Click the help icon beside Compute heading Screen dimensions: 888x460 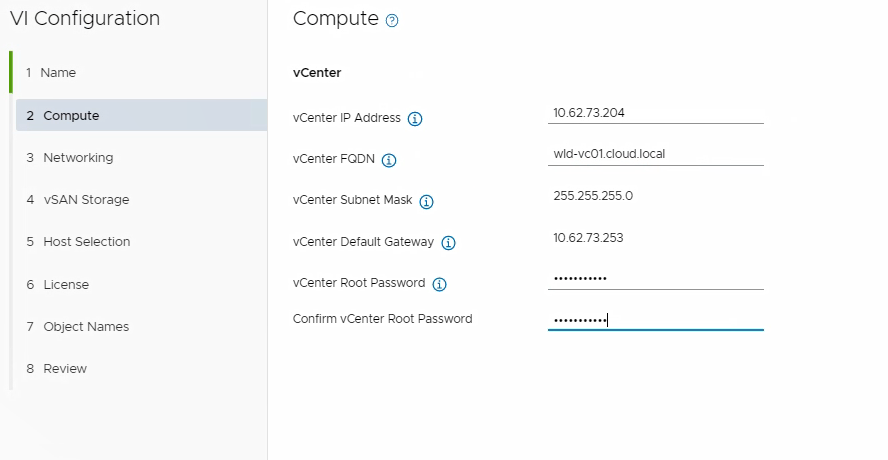[x=392, y=21]
